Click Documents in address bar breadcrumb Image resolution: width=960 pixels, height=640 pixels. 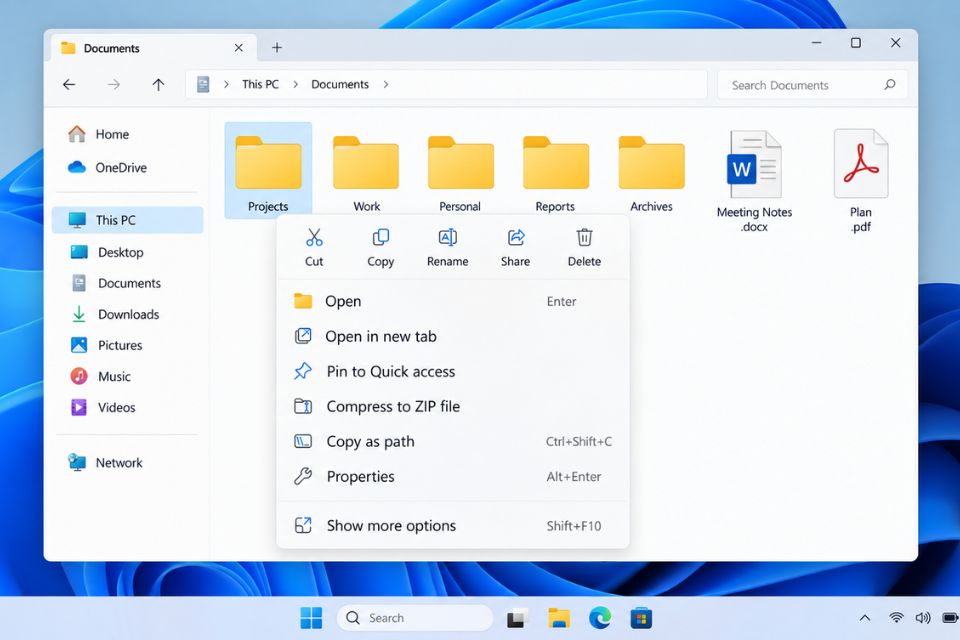click(x=340, y=85)
